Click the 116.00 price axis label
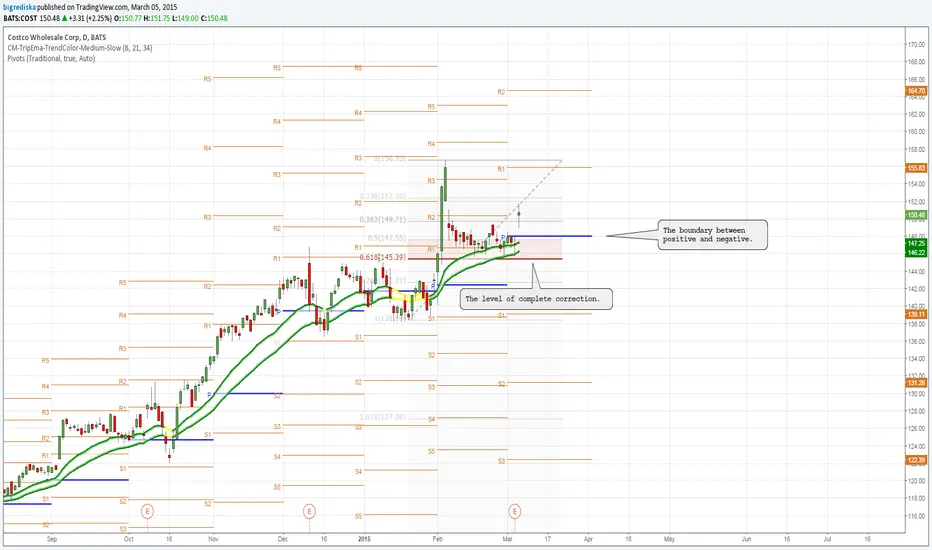The height and width of the screenshot is (550, 932). [x=916, y=516]
